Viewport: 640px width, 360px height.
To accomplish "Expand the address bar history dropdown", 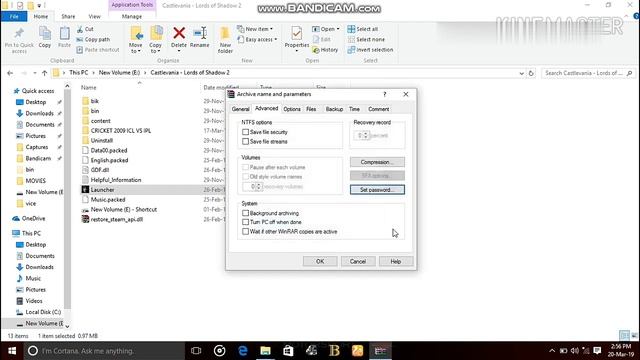I will (x=521, y=73).
